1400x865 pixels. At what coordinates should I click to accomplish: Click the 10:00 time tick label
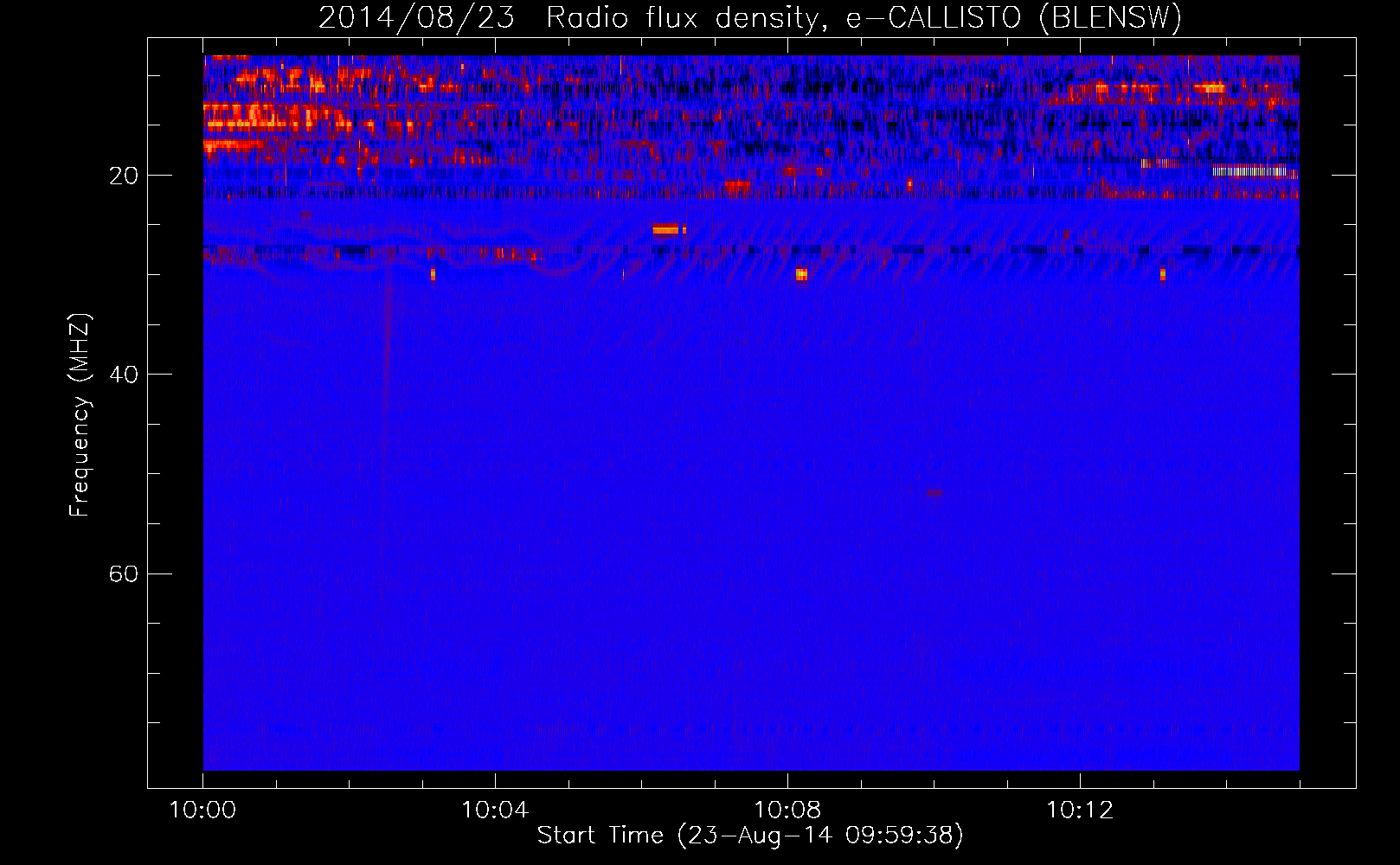point(202,811)
